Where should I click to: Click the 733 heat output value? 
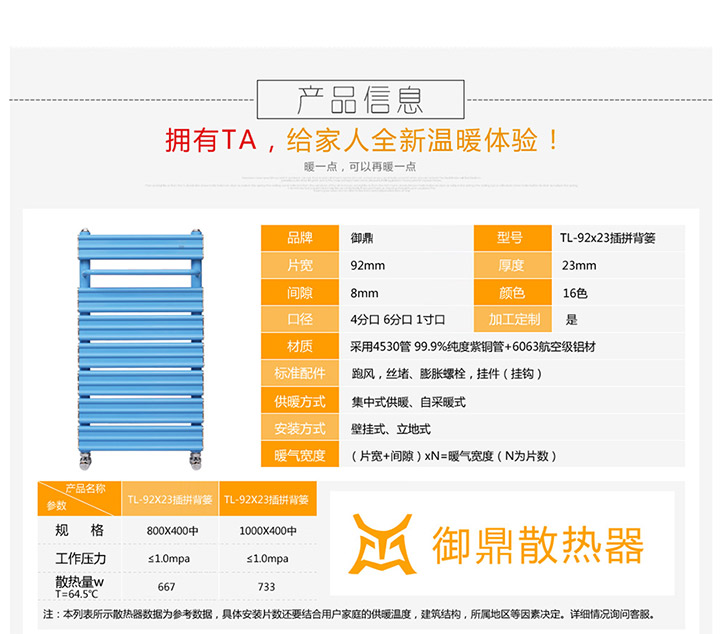266,587
